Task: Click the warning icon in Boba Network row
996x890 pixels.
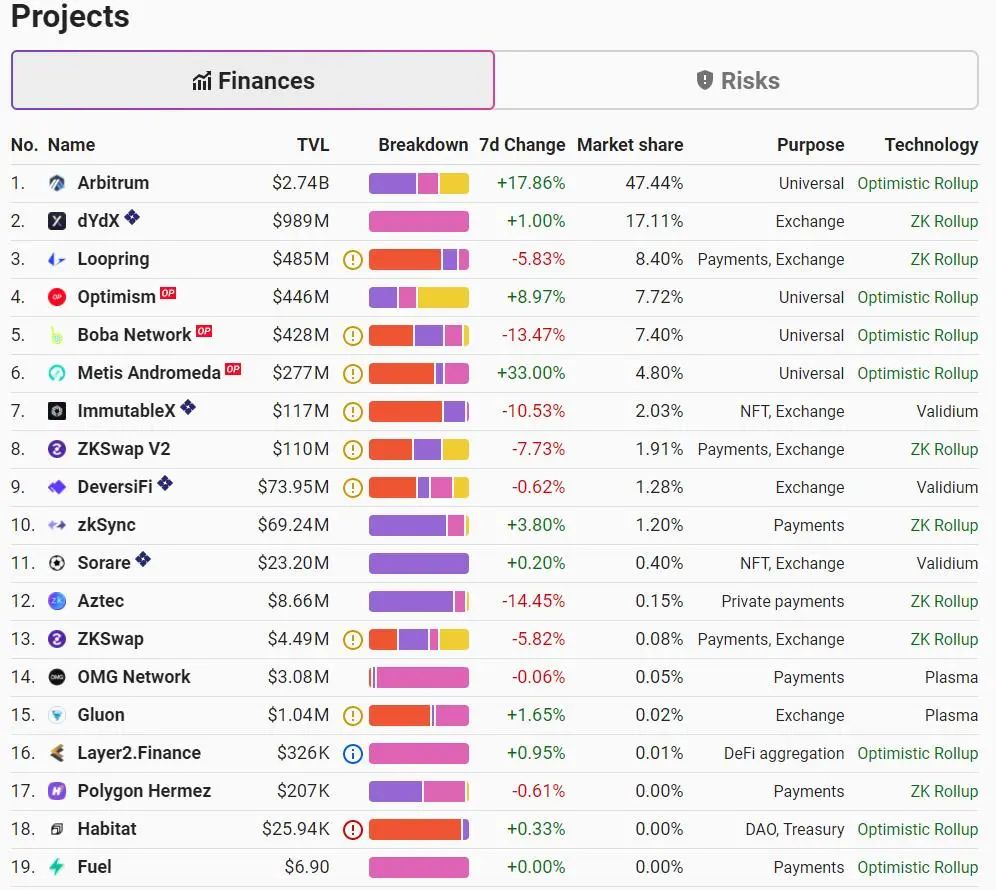Action: pos(353,335)
